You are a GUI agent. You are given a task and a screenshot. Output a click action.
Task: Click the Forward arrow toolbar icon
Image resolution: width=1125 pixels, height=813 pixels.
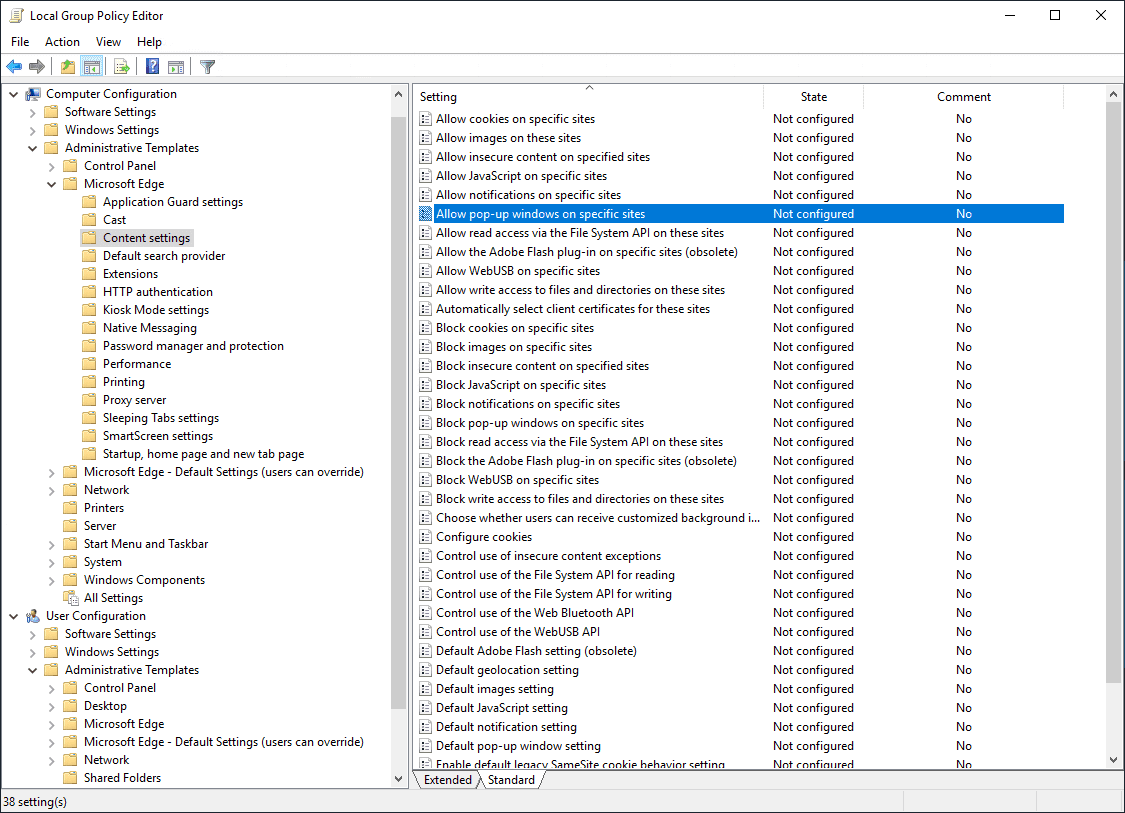[x=37, y=67]
